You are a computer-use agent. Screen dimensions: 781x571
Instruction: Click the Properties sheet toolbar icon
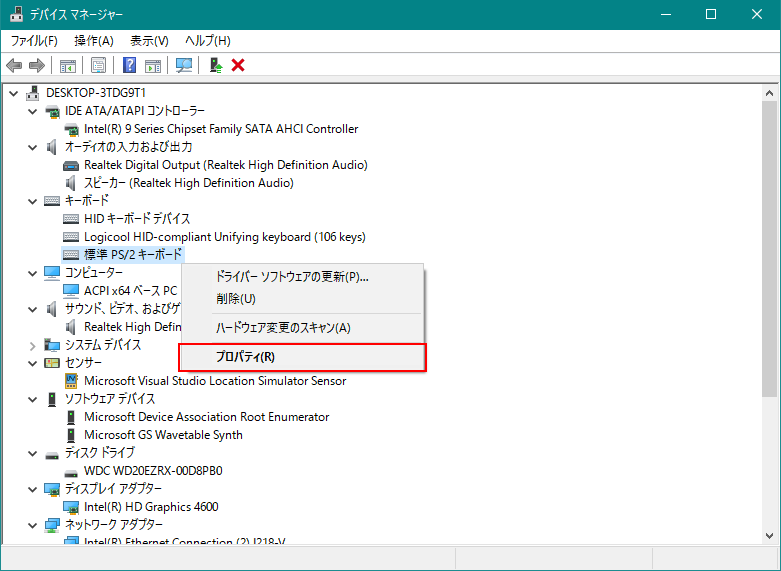[99, 65]
